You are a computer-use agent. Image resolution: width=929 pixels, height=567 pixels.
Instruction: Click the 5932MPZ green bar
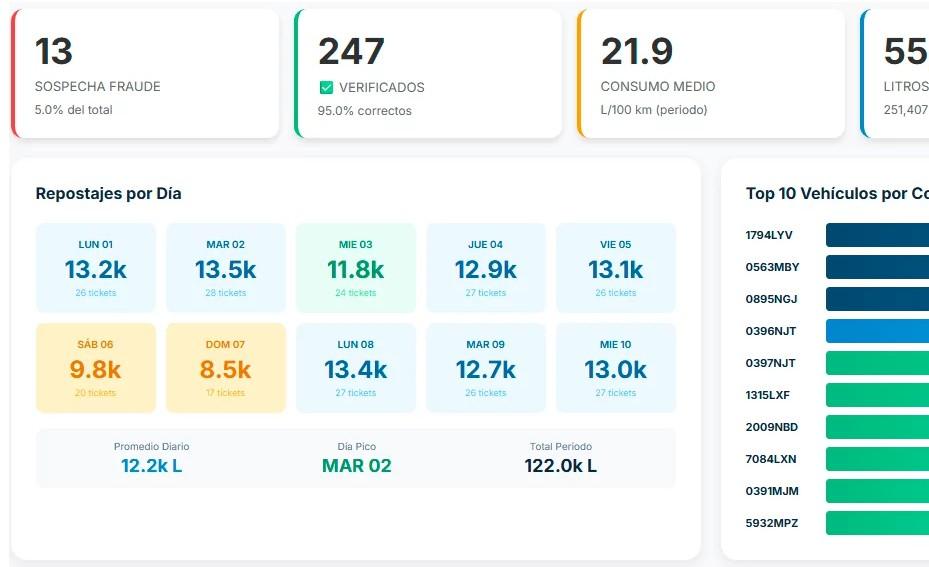tap(877, 523)
